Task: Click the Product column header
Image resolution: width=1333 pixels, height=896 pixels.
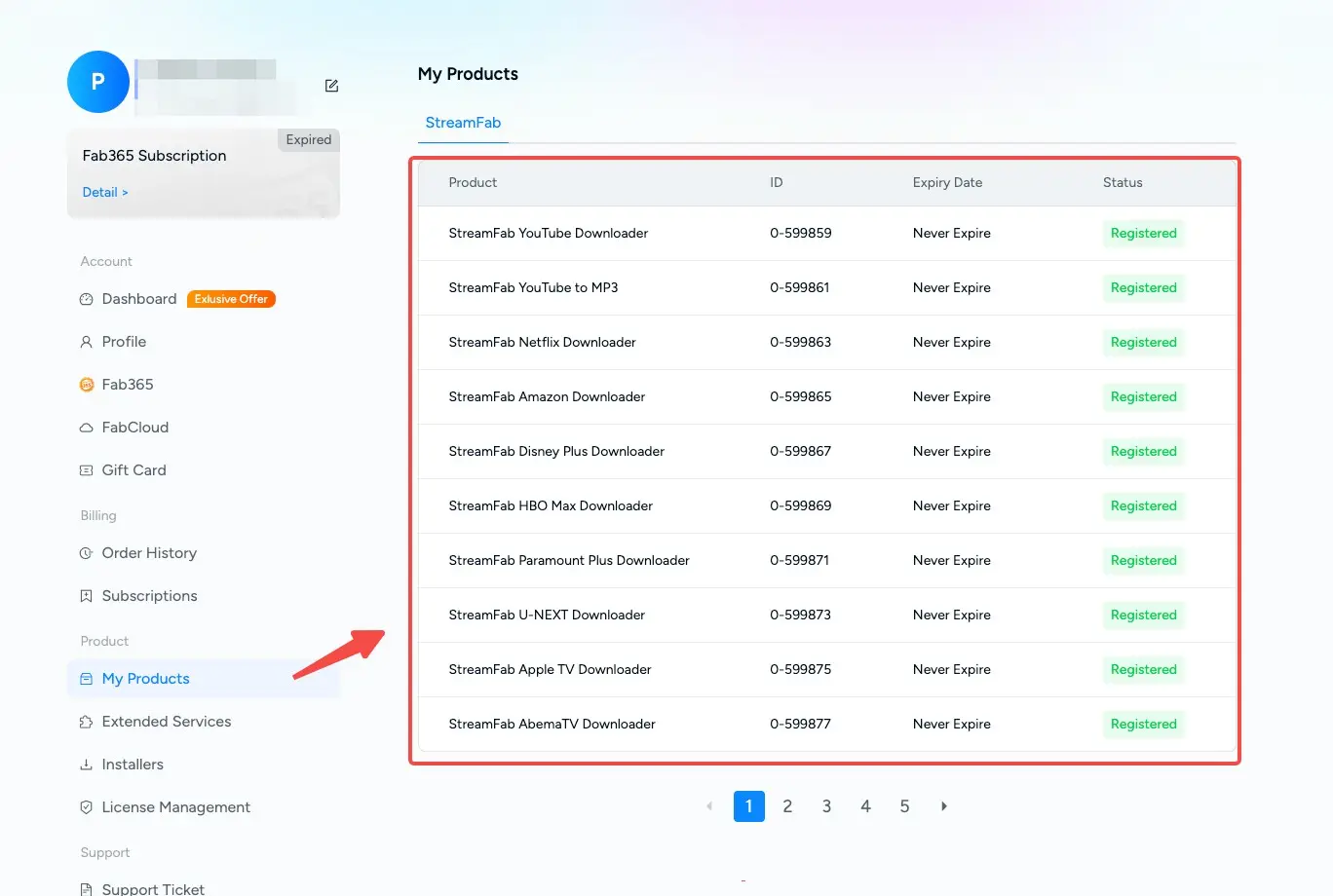Action: pyautogui.click(x=473, y=183)
